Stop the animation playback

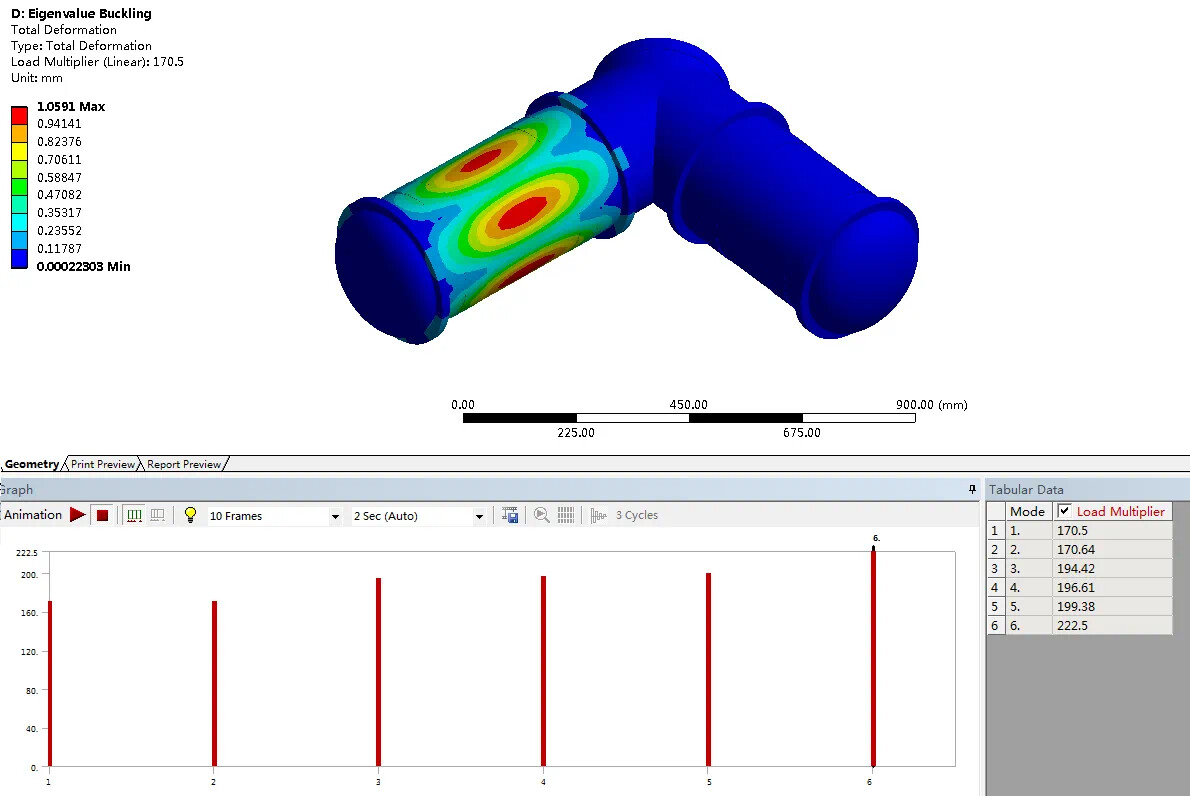tap(102, 515)
